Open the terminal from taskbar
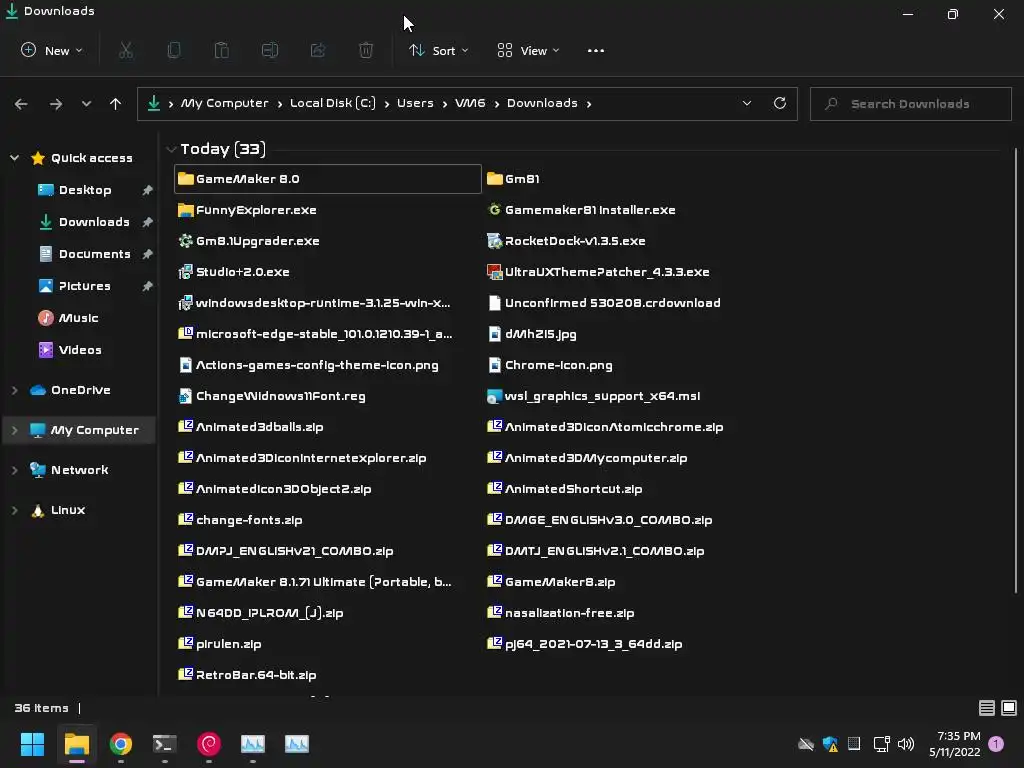This screenshot has height=768, width=1024. pyautogui.click(x=165, y=744)
